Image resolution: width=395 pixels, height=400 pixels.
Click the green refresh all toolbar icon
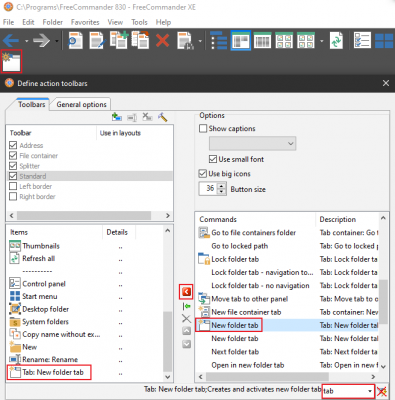336,41
